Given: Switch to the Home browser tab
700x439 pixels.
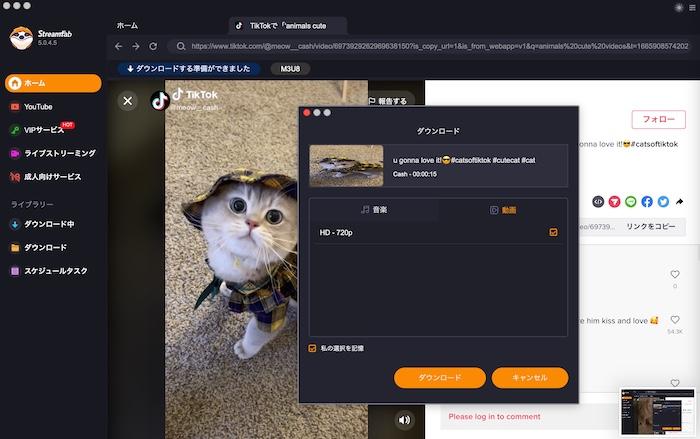Looking at the screenshot, I should [x=127, y=26].
